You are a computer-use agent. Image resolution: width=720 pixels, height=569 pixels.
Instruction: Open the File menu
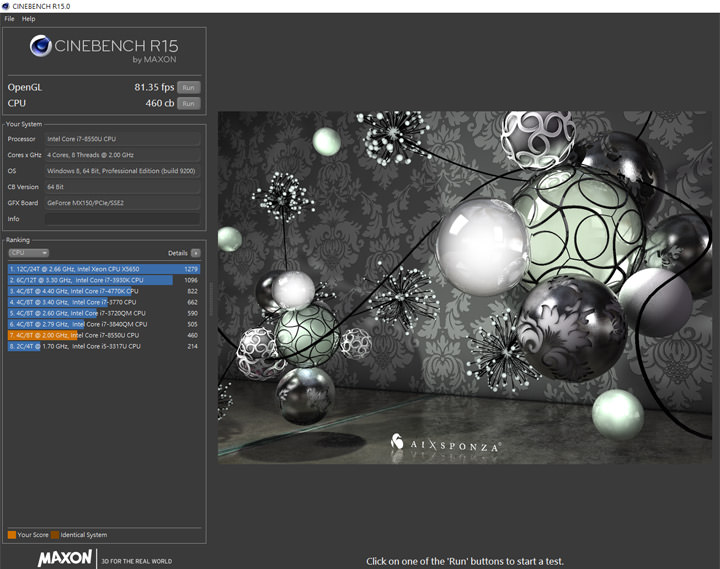pos(9,19)
